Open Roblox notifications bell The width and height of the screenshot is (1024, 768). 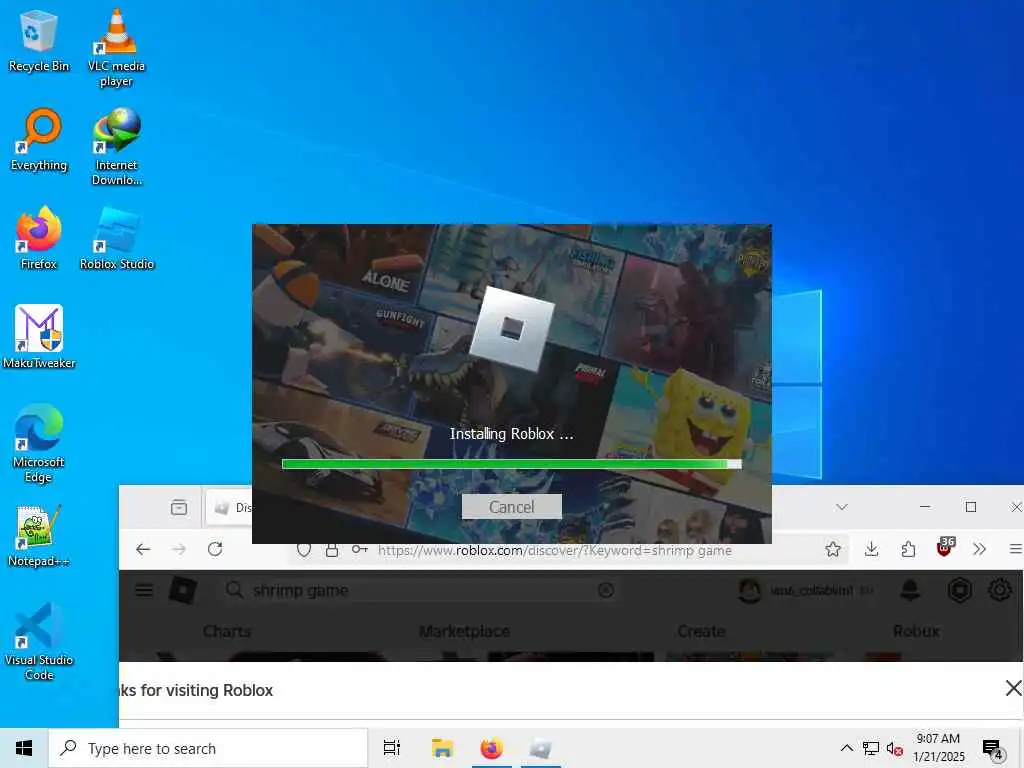(x=910, y=590)
